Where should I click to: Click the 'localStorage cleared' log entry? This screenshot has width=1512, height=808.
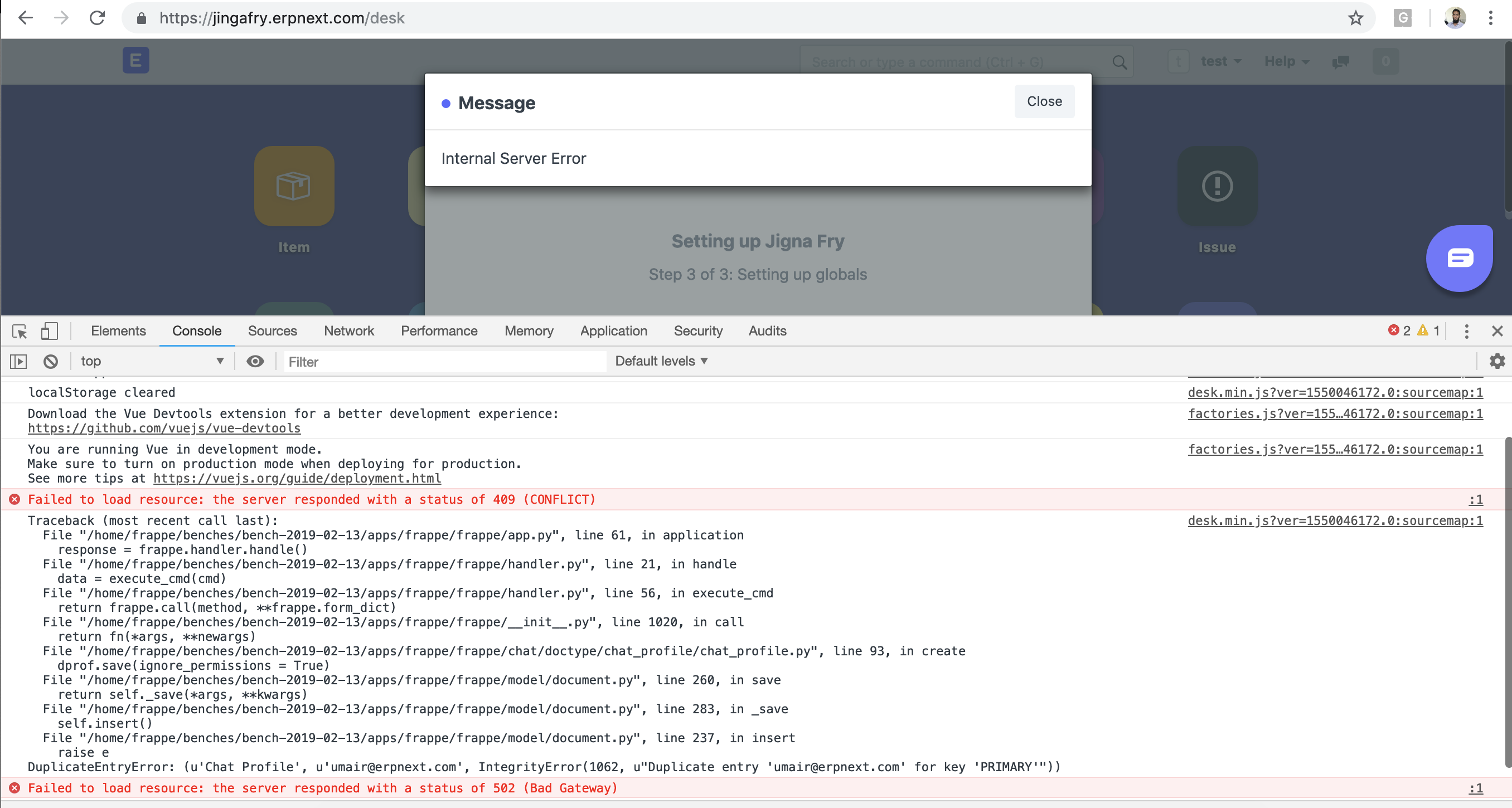click(x=101, y=392)
